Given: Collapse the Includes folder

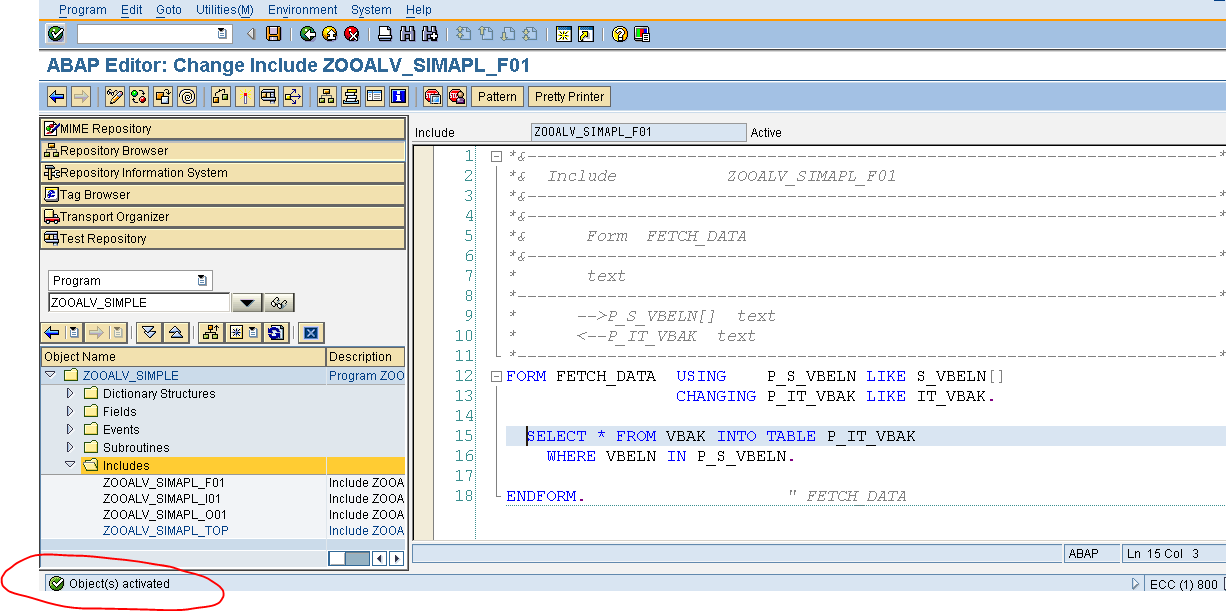Looking at the screenshot, I should click(x=68, y=465).
